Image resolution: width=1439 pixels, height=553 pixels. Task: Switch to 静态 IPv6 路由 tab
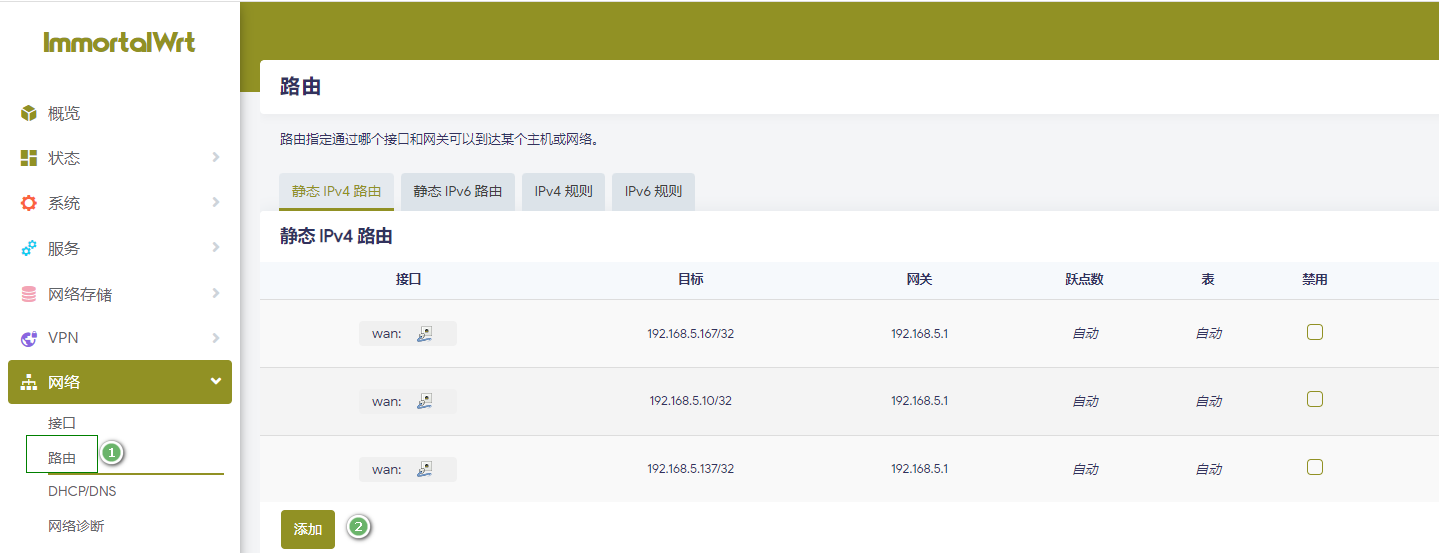tap(457, 191)
